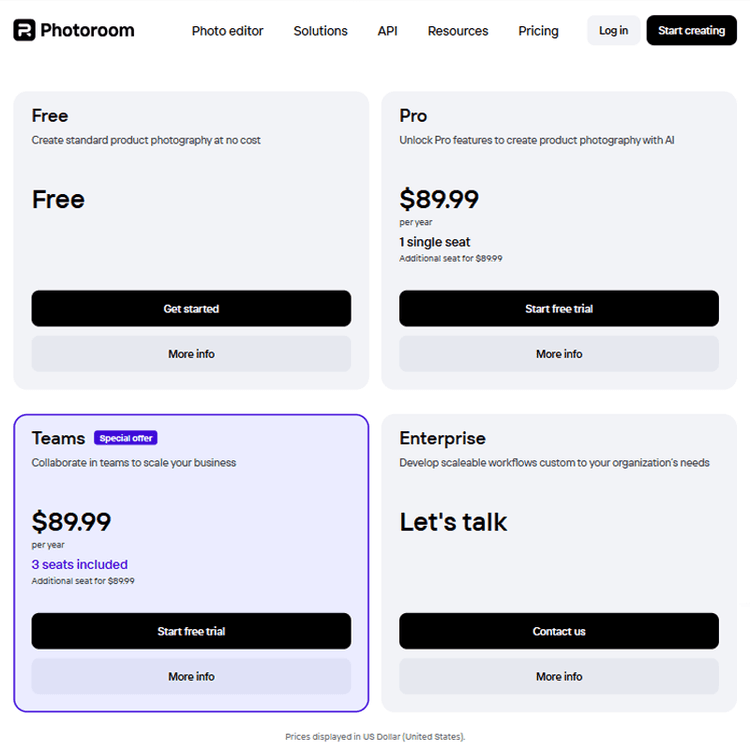The width and height of the screenshot is (750, 750).
Task: Open the Photo editor menu
Action: click(227, 31)
